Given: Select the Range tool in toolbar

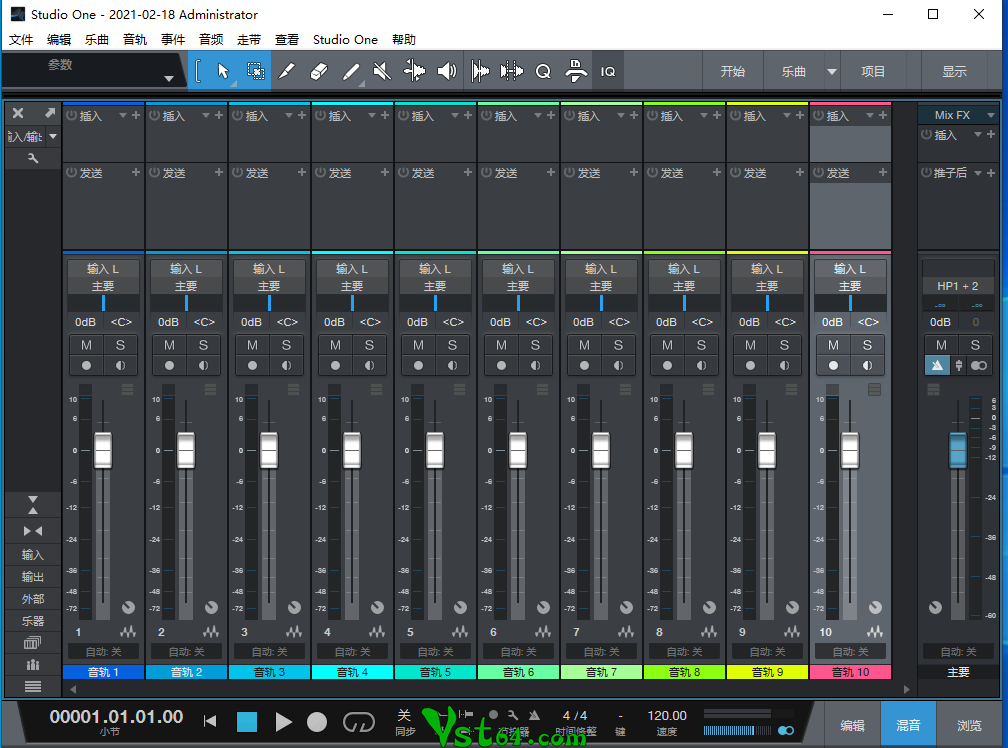Looking at the screenshot, I should point(255,71).
